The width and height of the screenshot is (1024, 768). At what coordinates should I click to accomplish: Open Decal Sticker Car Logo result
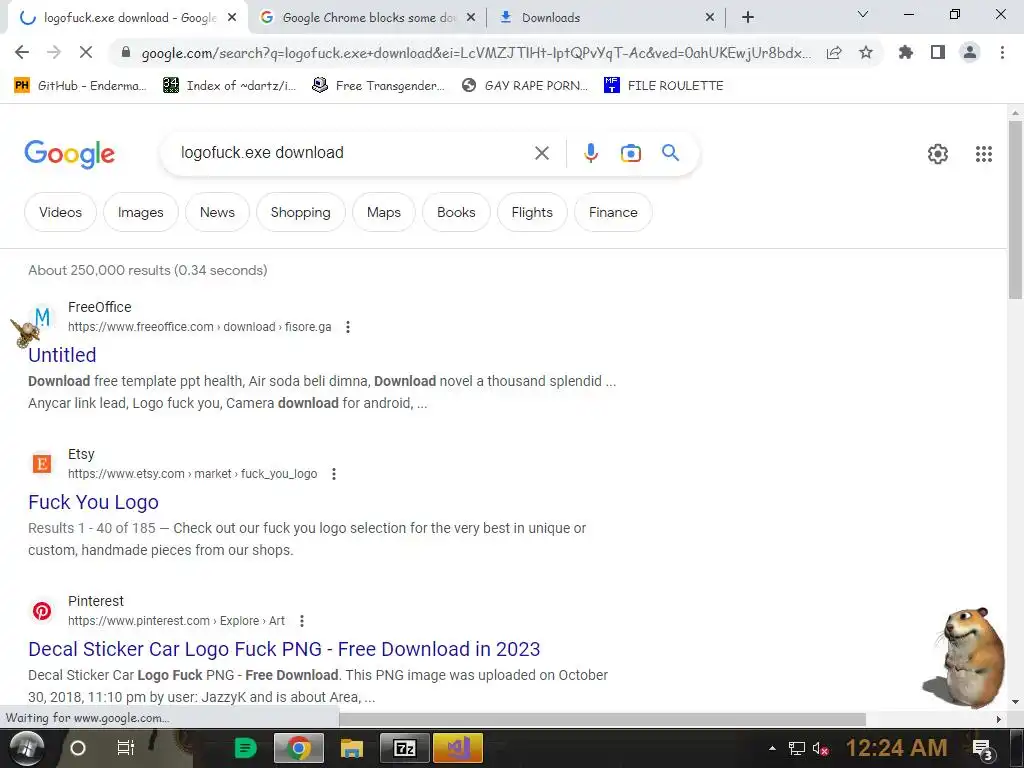point(284,648)
